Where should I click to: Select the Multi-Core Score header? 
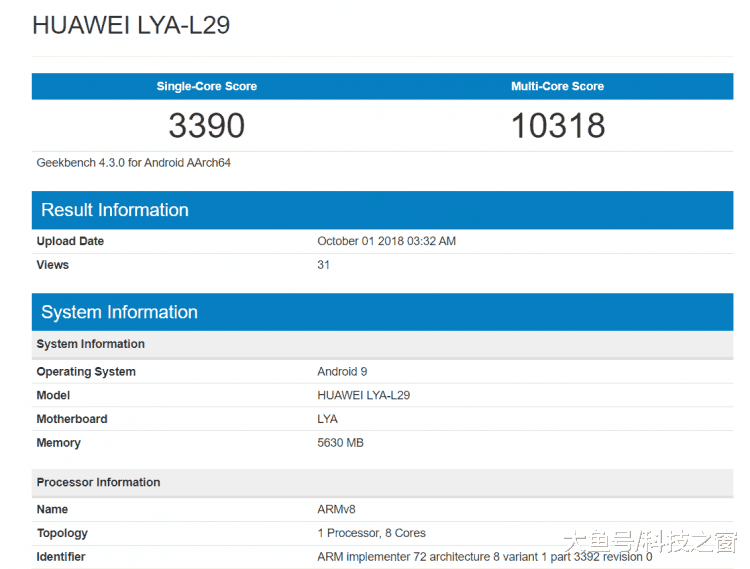(557, 86)
